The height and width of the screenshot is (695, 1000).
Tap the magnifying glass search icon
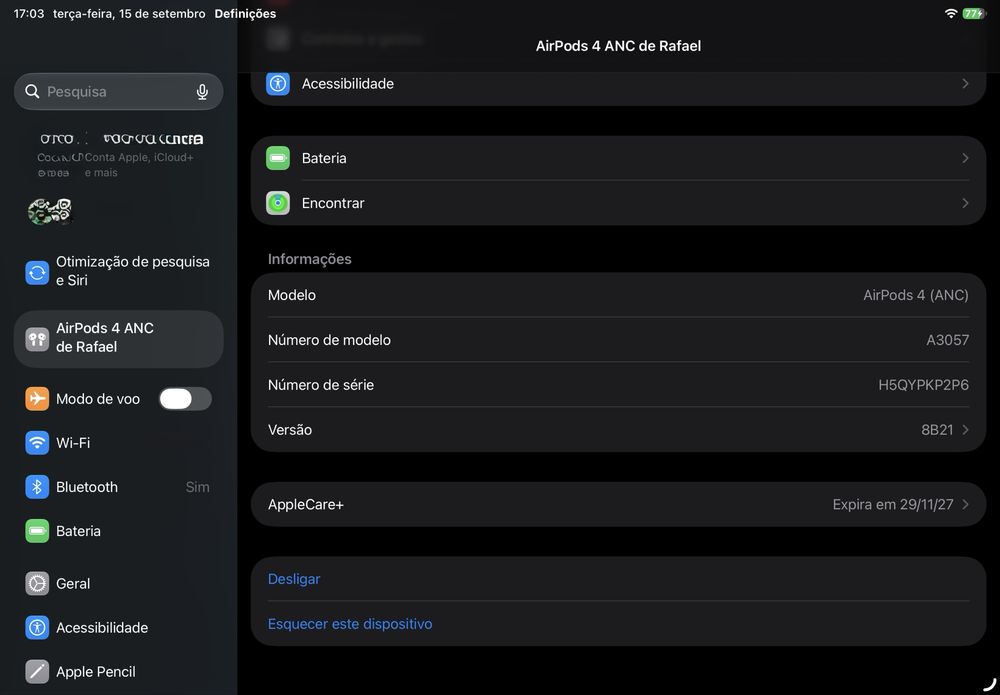pyautogui.click(x=32, y=91)
